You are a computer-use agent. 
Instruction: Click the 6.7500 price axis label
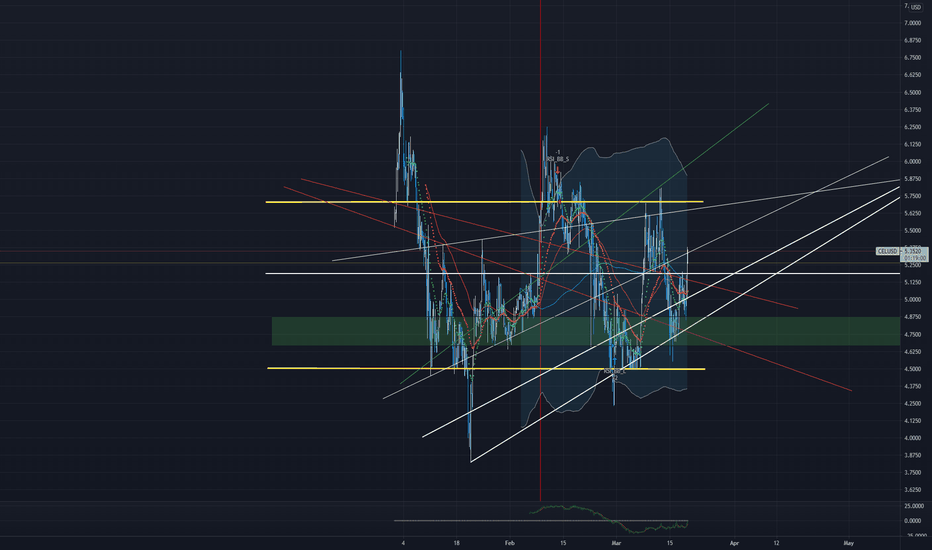click(x=912, y=58)
